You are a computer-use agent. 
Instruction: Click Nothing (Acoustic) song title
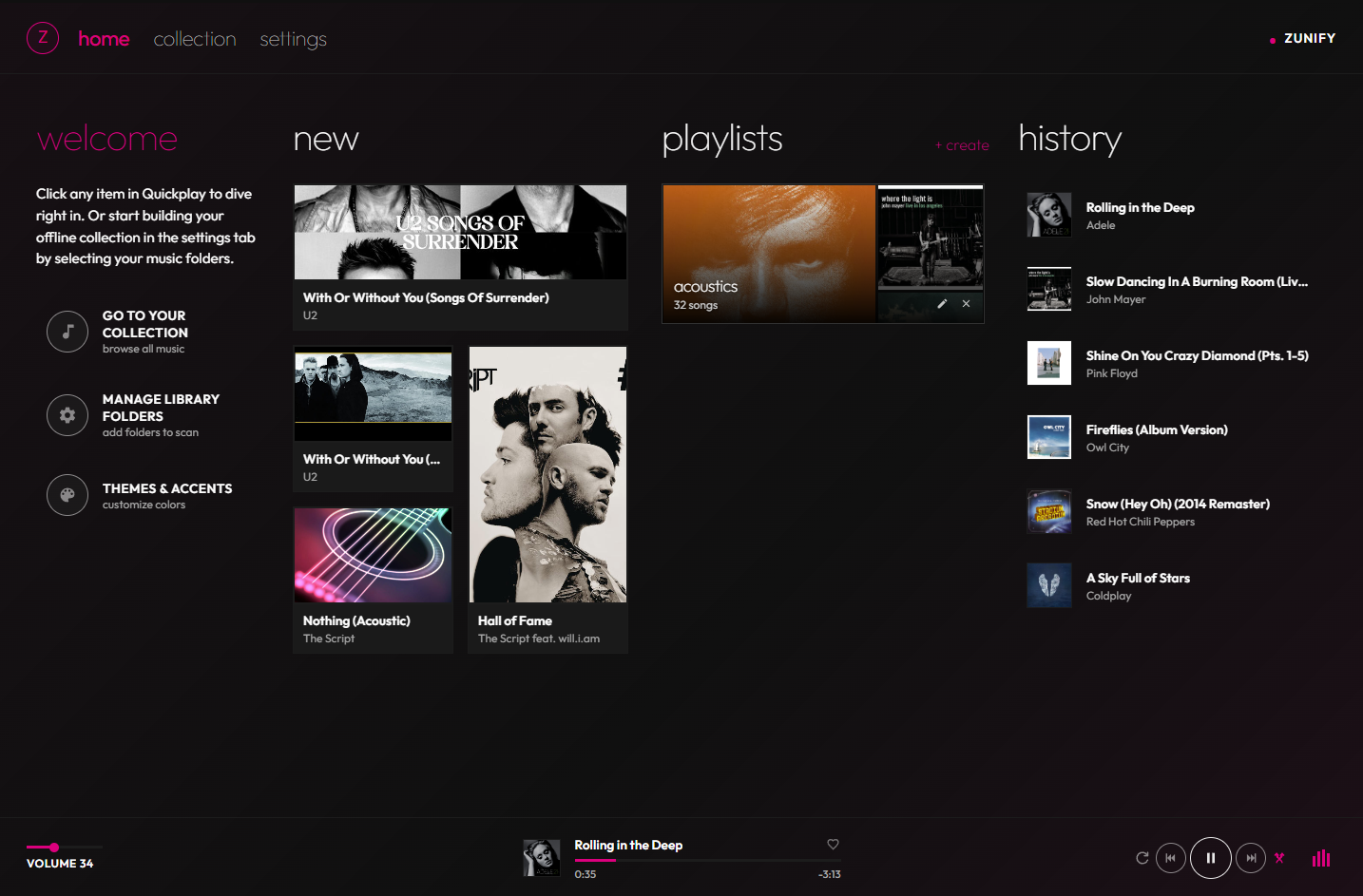tap(356, 620)
